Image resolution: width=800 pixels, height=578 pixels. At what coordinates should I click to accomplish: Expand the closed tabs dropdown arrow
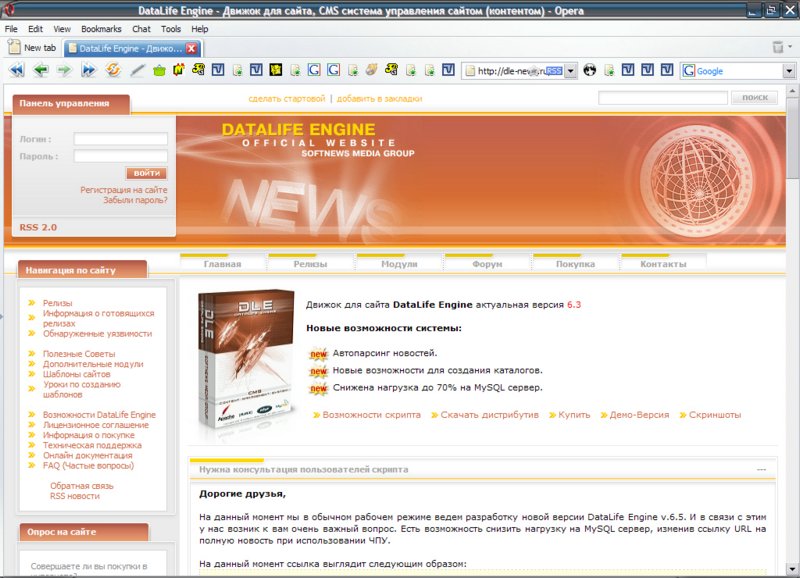click(790, 47)
